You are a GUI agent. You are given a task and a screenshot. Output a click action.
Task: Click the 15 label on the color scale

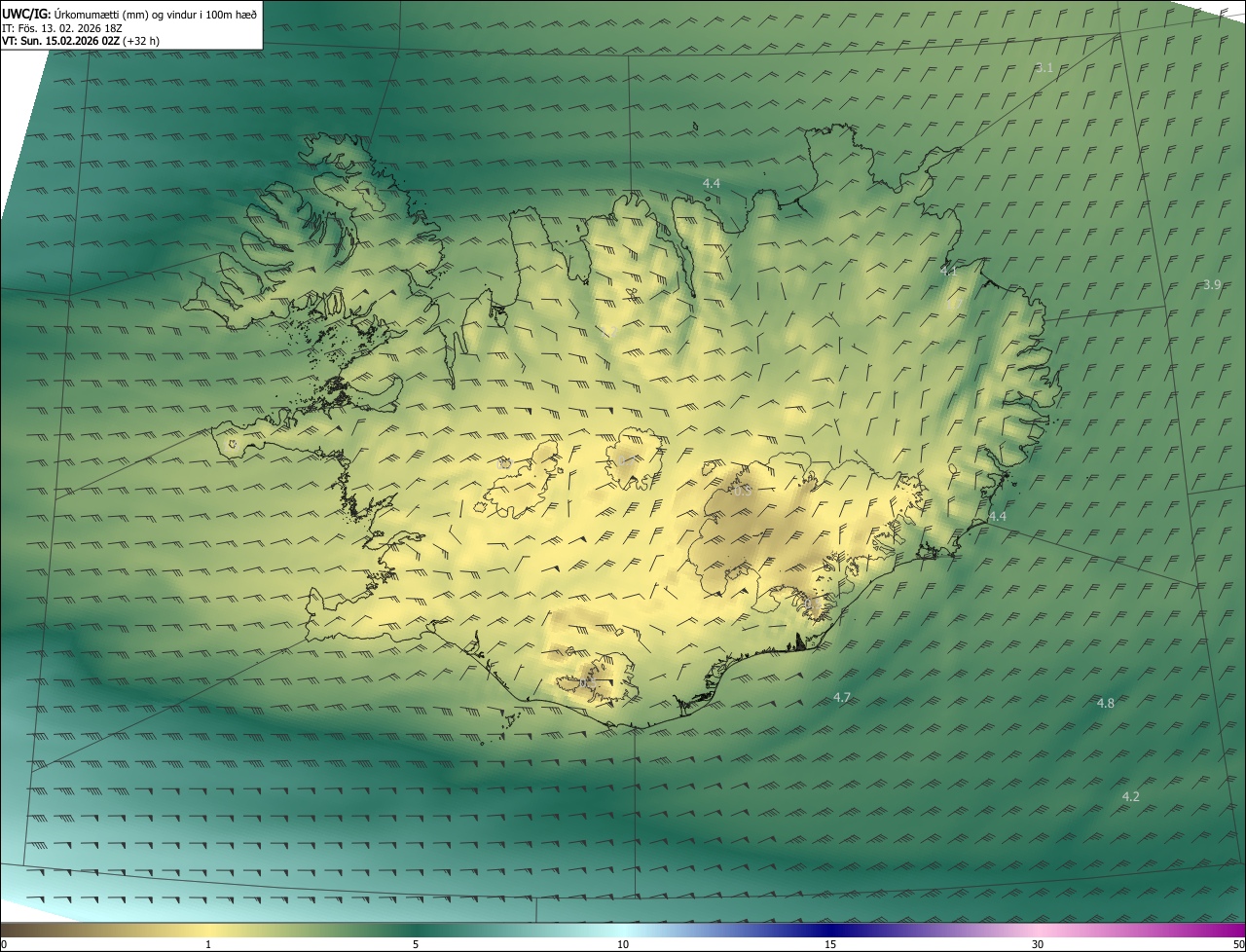tap(830, 944)
